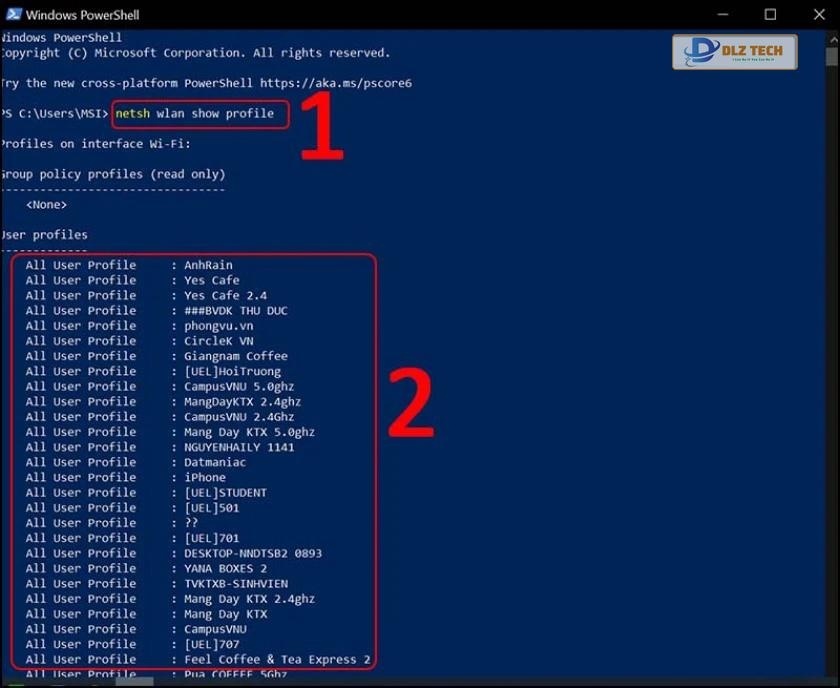The image size is (840, 688).
Task: Click the DLZ Tech logo watermark
Action: point(734,52)
